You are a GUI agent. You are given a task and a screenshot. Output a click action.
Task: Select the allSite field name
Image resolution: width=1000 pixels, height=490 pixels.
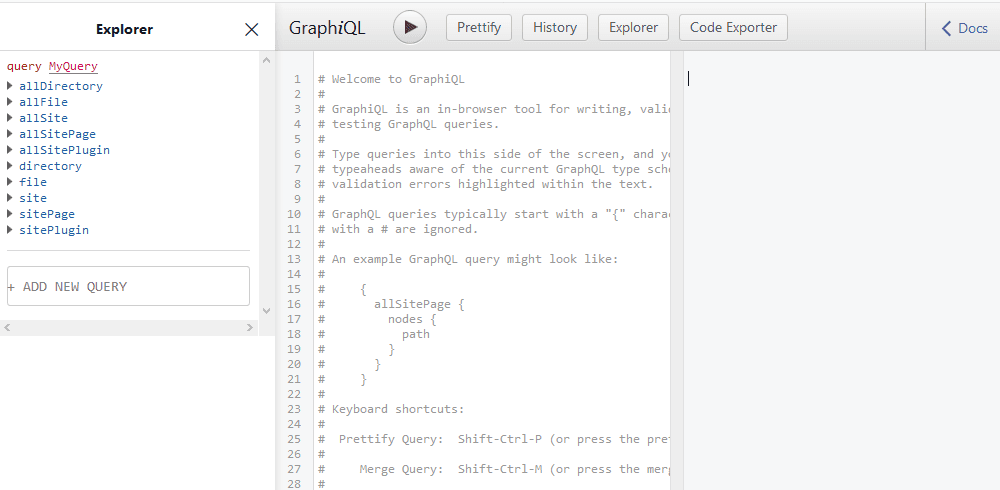(43, 118)
